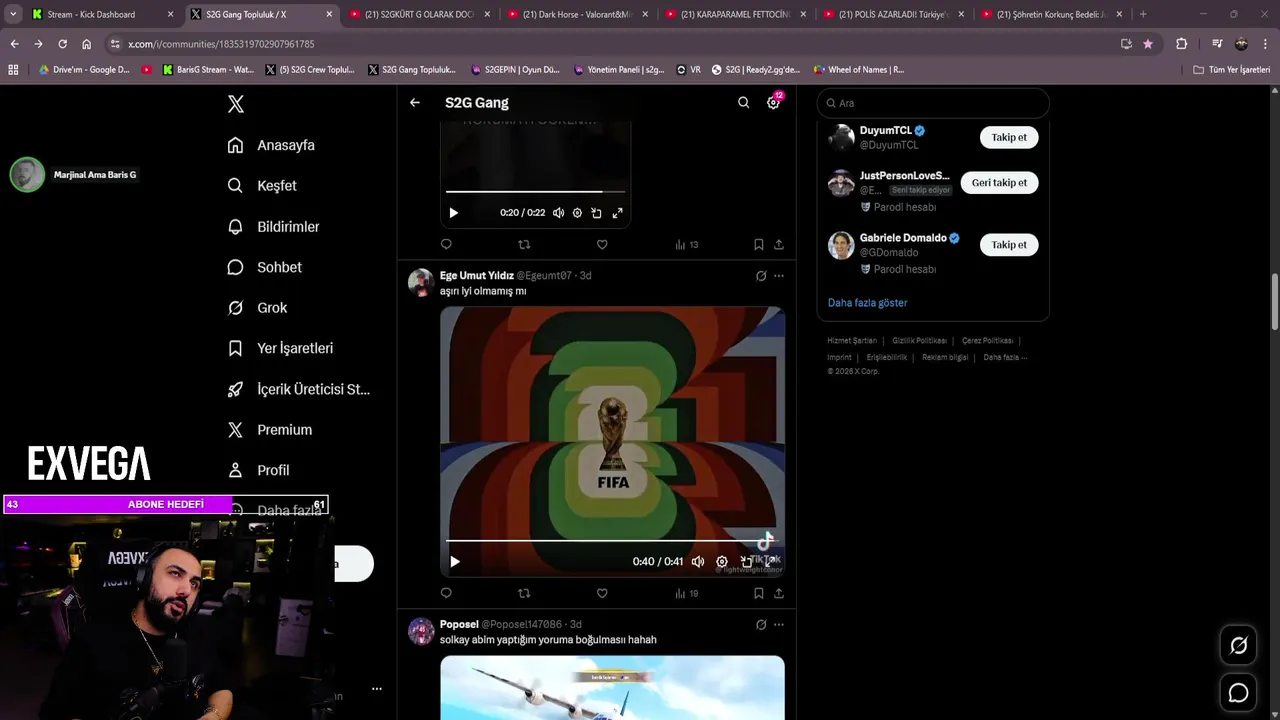Share Ege Umut Yıldız post
This screenshot has height=720, width=1280.
tap(779, 593)
